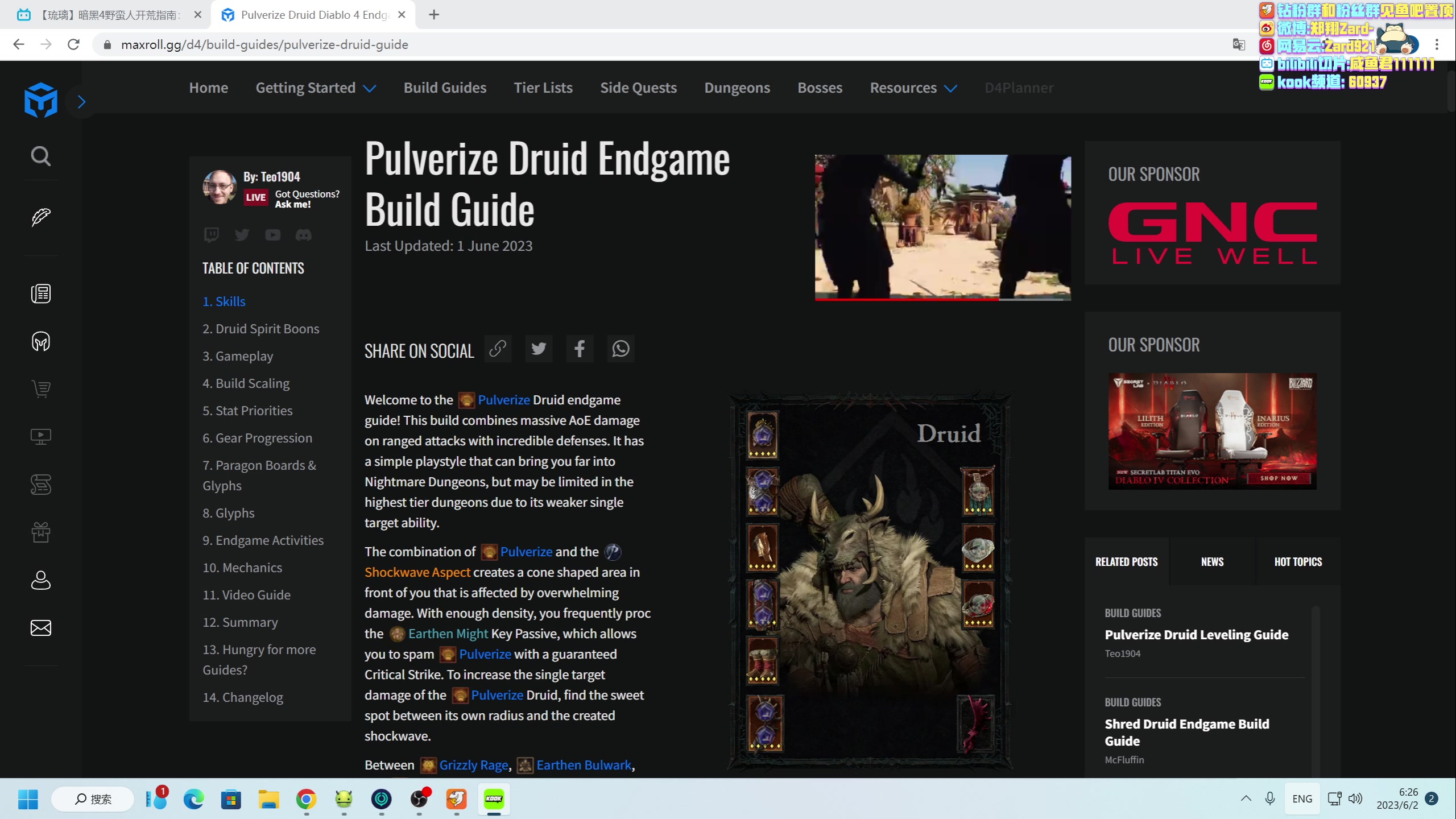Share the guide on Facebook
The height and width of the screenshot is (819, 1456).
[580, 349]
